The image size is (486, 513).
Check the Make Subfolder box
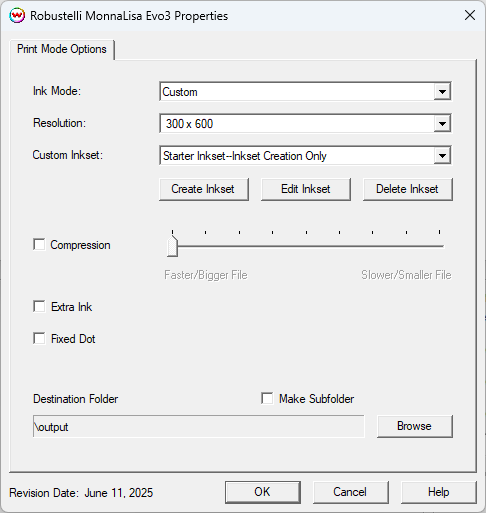point(267,398)
